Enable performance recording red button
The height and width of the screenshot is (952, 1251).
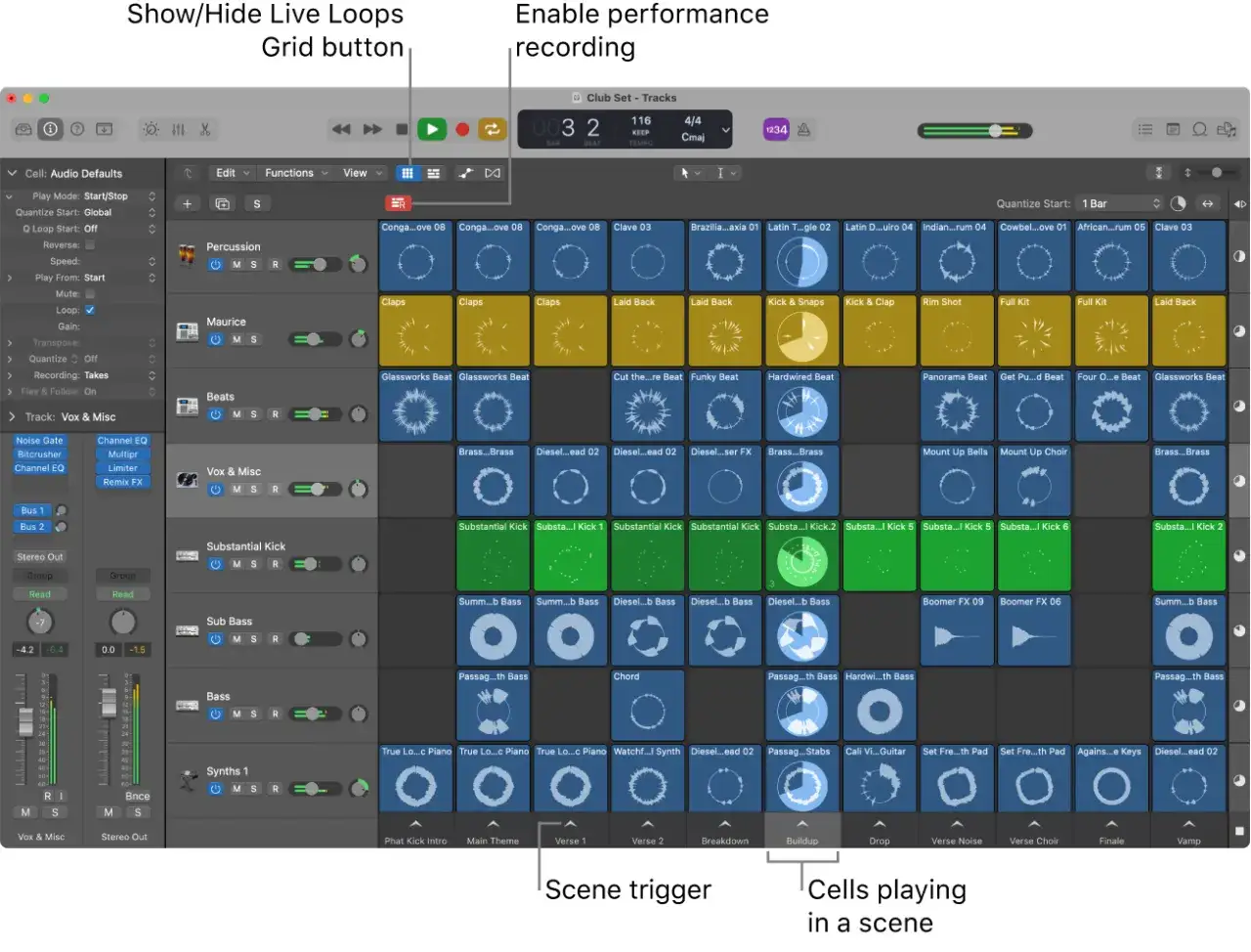pos(398,203)
